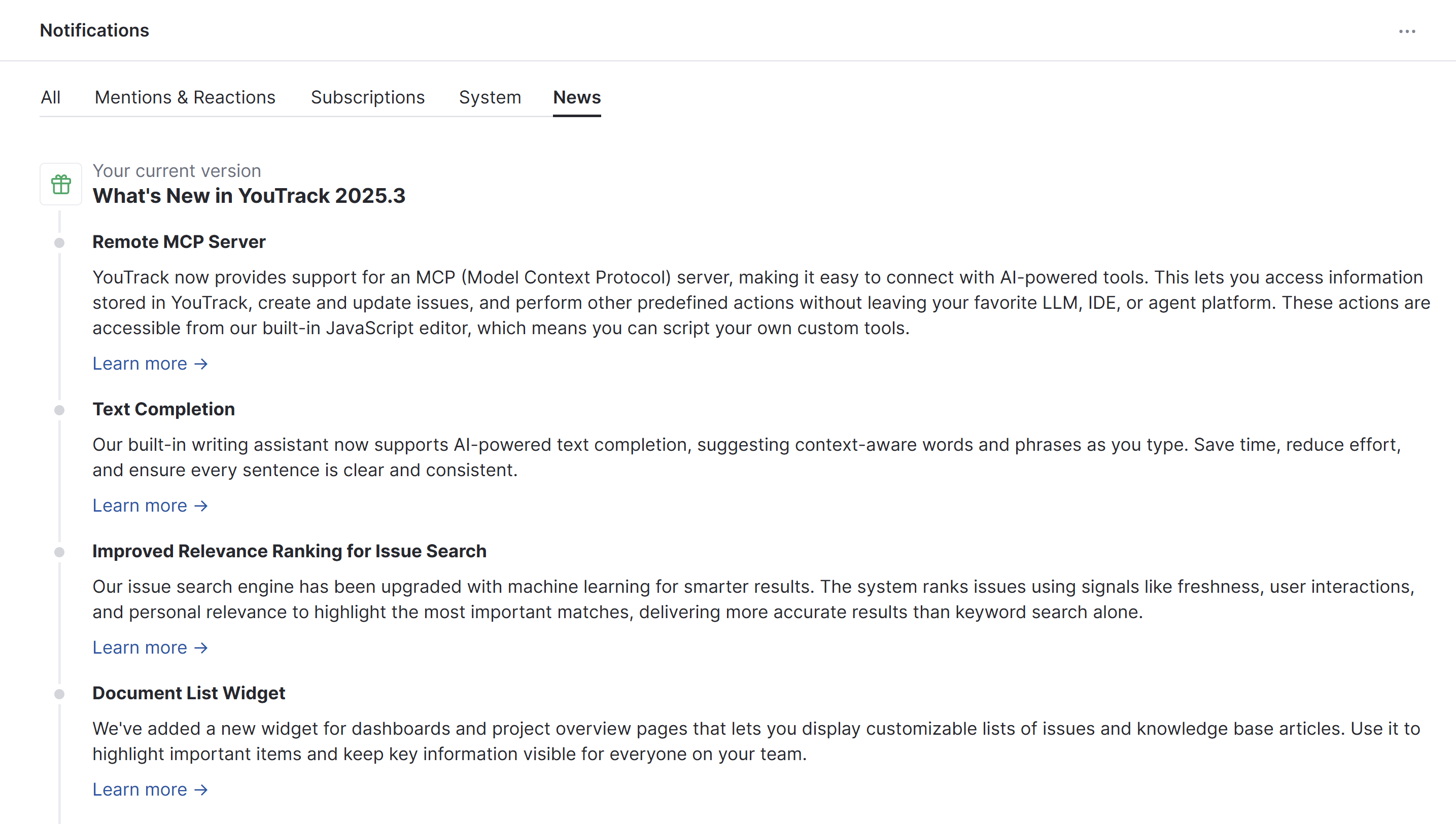
Task: Click the timeline dot beside Document List Widget
Action: (x=59, y=694)
